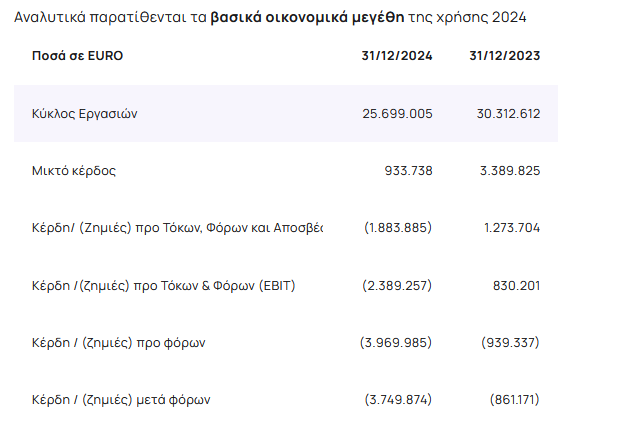Click the (3.969.985) pre-tax value
The image size is (644, 433).
pos(396,342)
